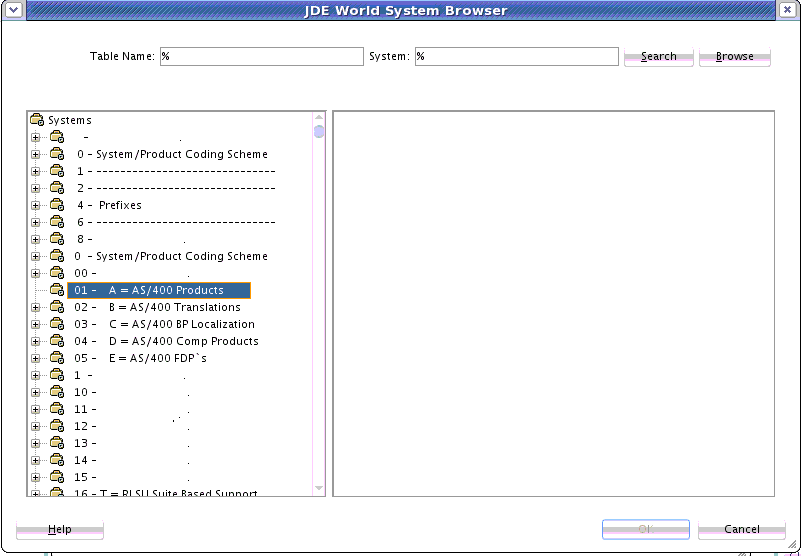Select the 'Systems' root label

pyautogui.click(x=69, y=120)
